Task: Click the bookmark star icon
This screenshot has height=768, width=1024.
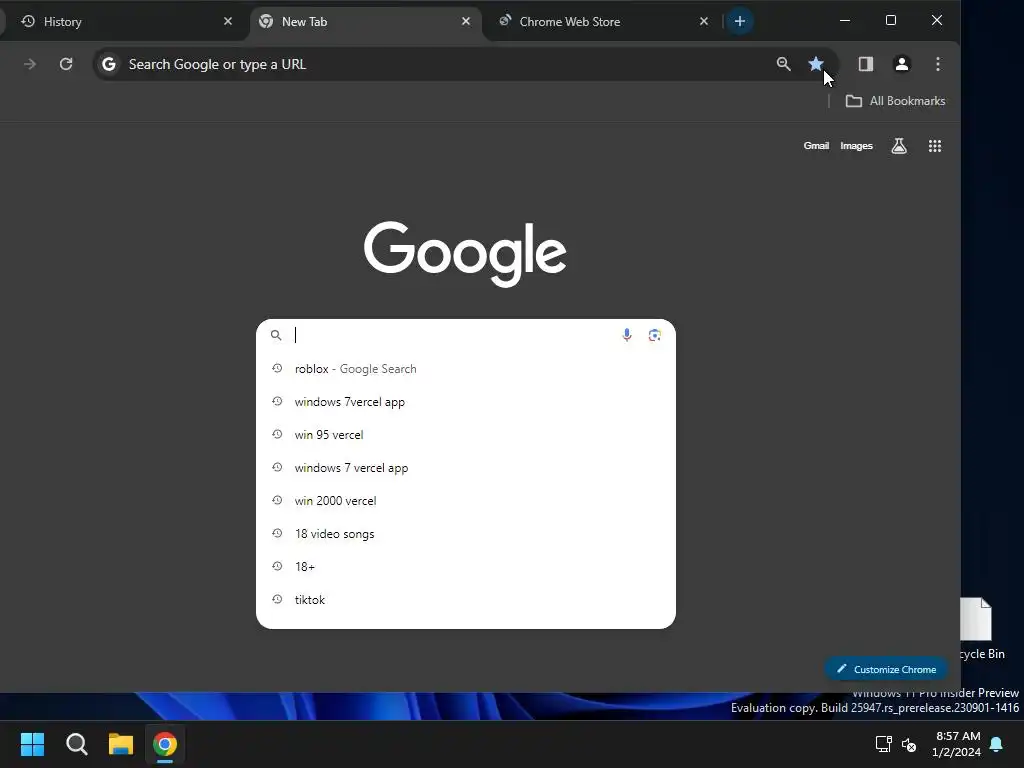Action: click(x=816, y=64)
